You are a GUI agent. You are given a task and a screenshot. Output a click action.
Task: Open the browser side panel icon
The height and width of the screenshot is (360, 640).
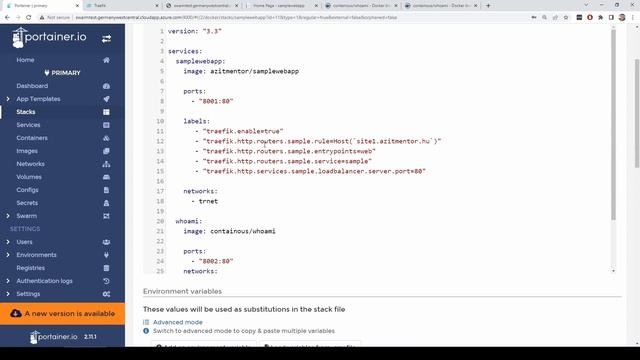click(x=611, y=18)
